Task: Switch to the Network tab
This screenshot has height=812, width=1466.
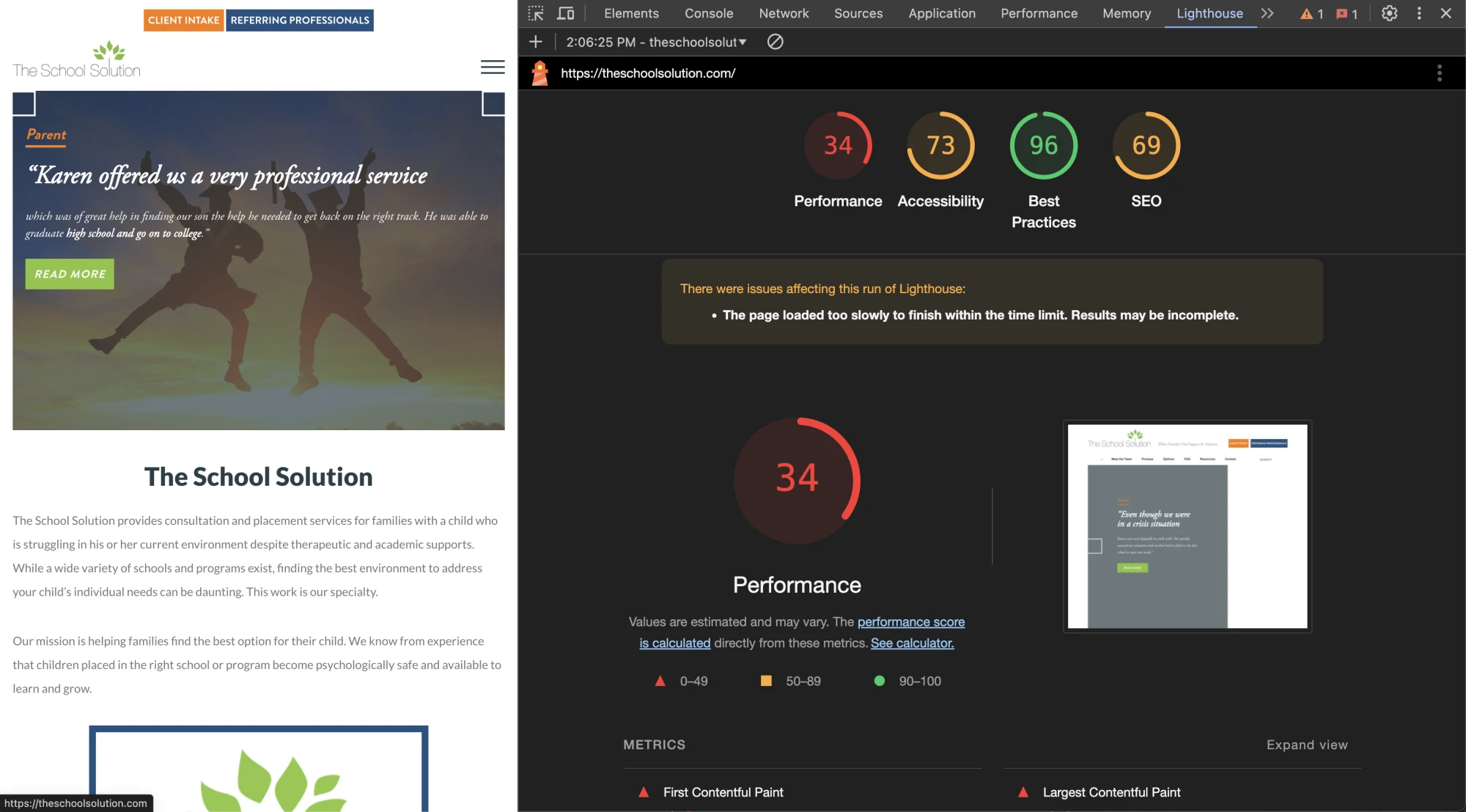Action: click(x=784, y=13)
